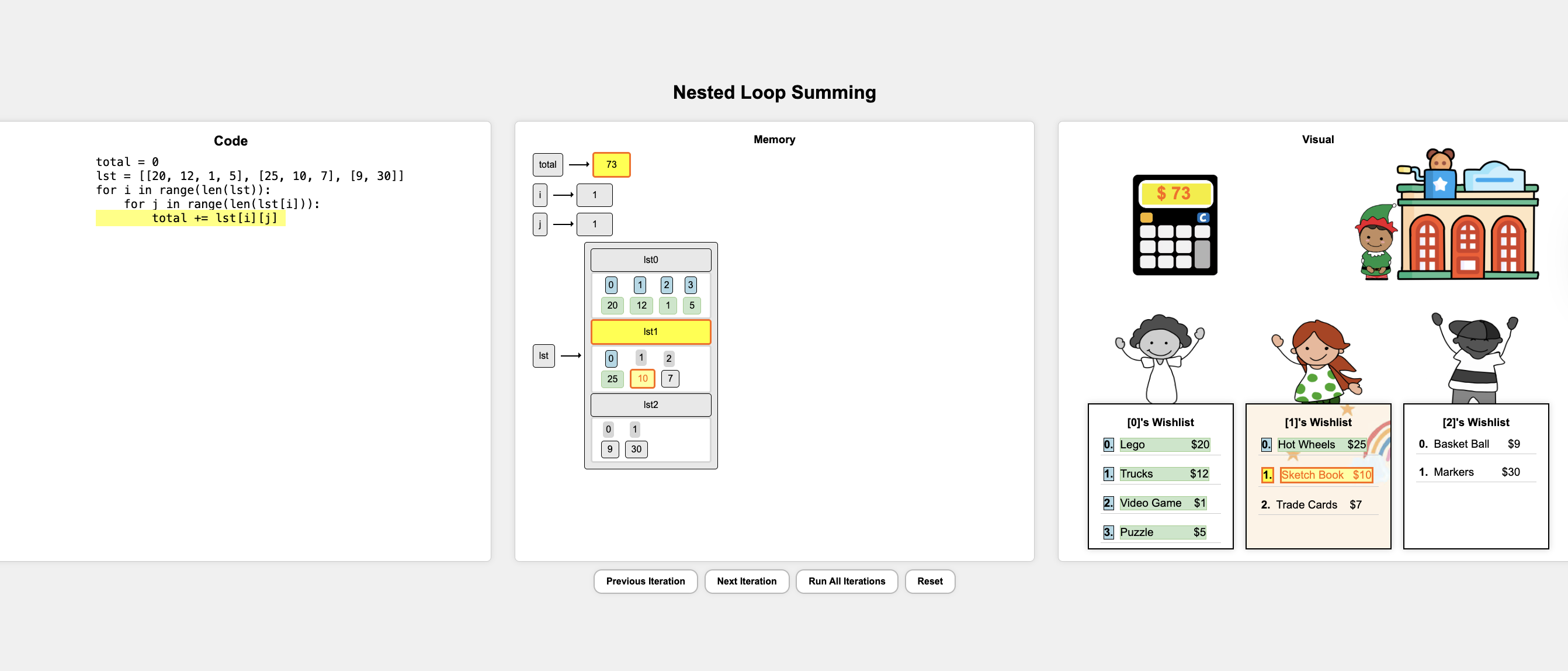Select the lst2 sublist header
Screen dimensions: 1568x671
(x=650, y=405)
